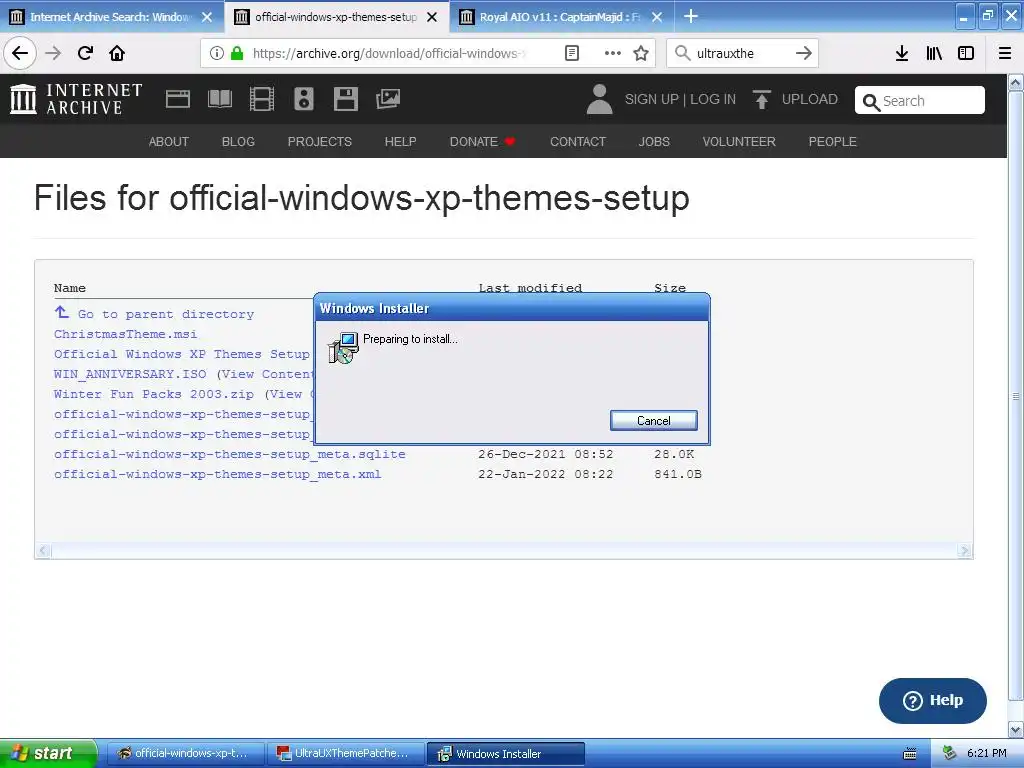Viewport: 1024px width, 768px height.
Task: Click the system tray icon next to clock
Action: click(950, 754)
